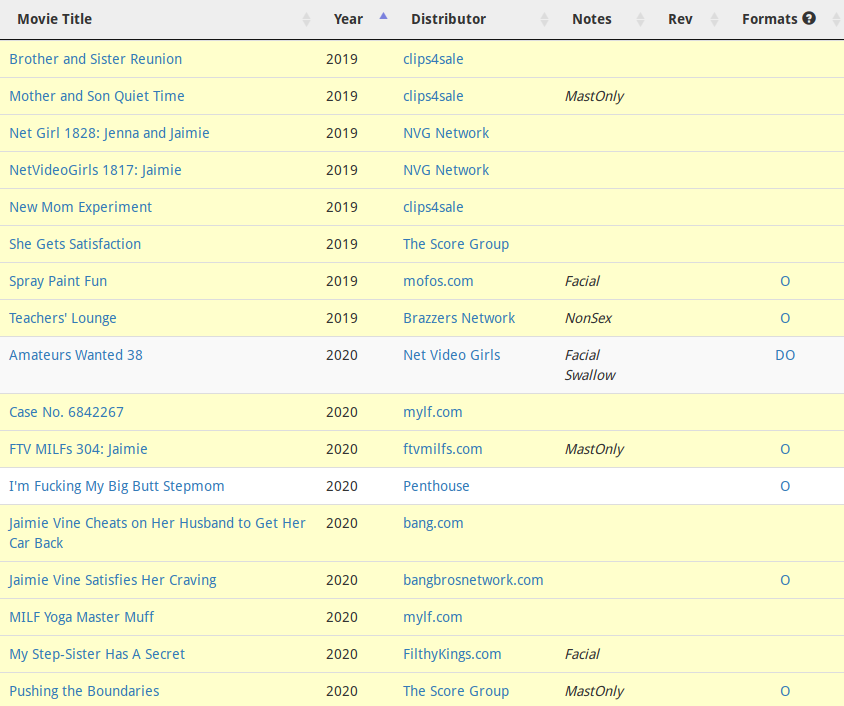Click year 2020 in the Case No. 6842267 row
Screen dimensions: 844x706
click(342, 412)
